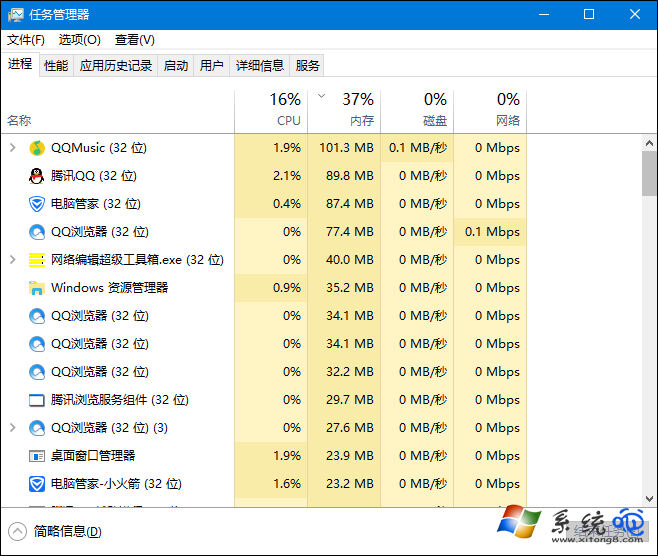Image resolution: width=658 pixels, height=556 pixels.
Task: Click the sort arrow above 内存 column
Action: 321,96
